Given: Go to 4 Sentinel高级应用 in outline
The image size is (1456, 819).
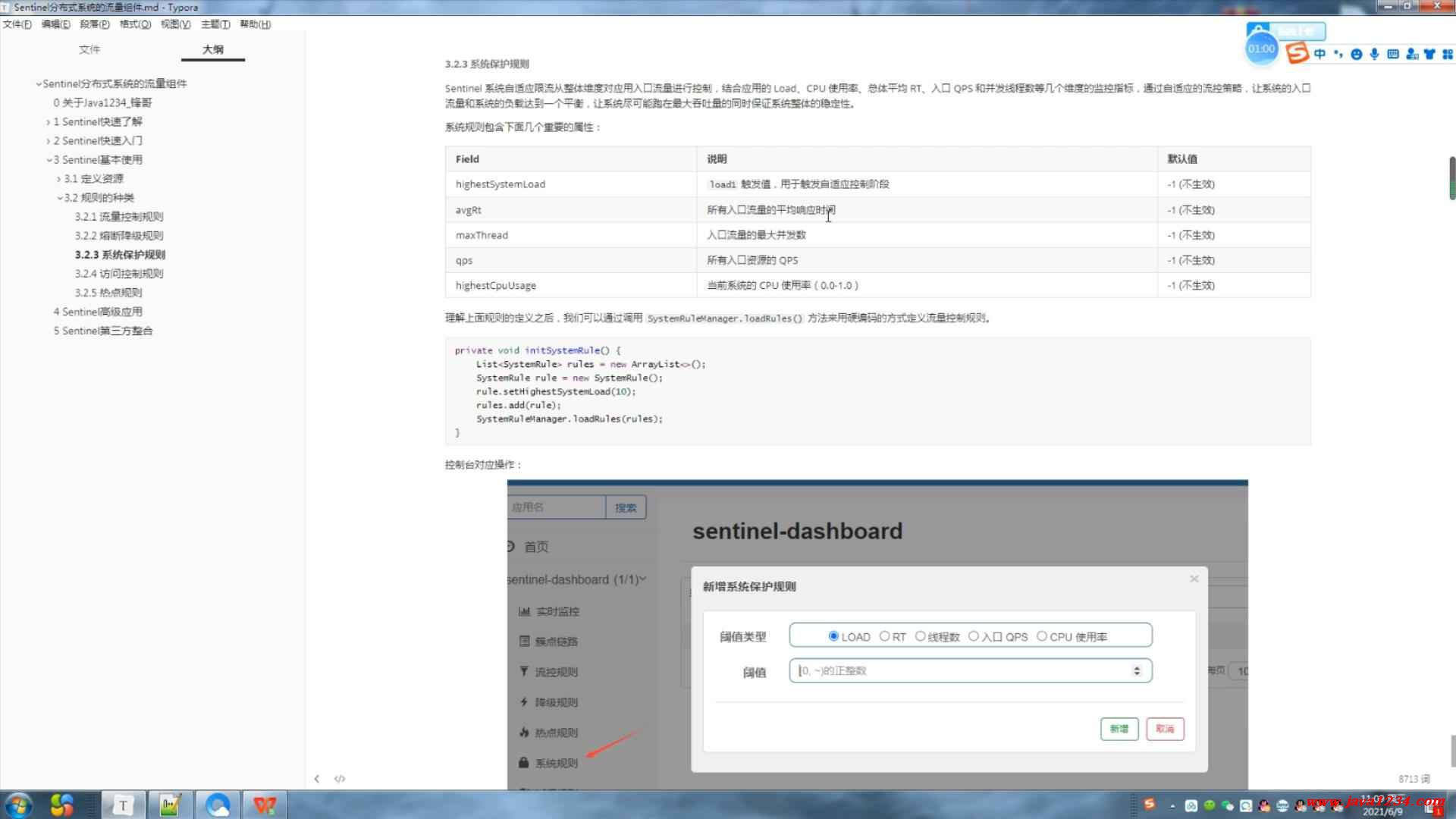Looking at the screenshot, I should (x=98, y=312).
